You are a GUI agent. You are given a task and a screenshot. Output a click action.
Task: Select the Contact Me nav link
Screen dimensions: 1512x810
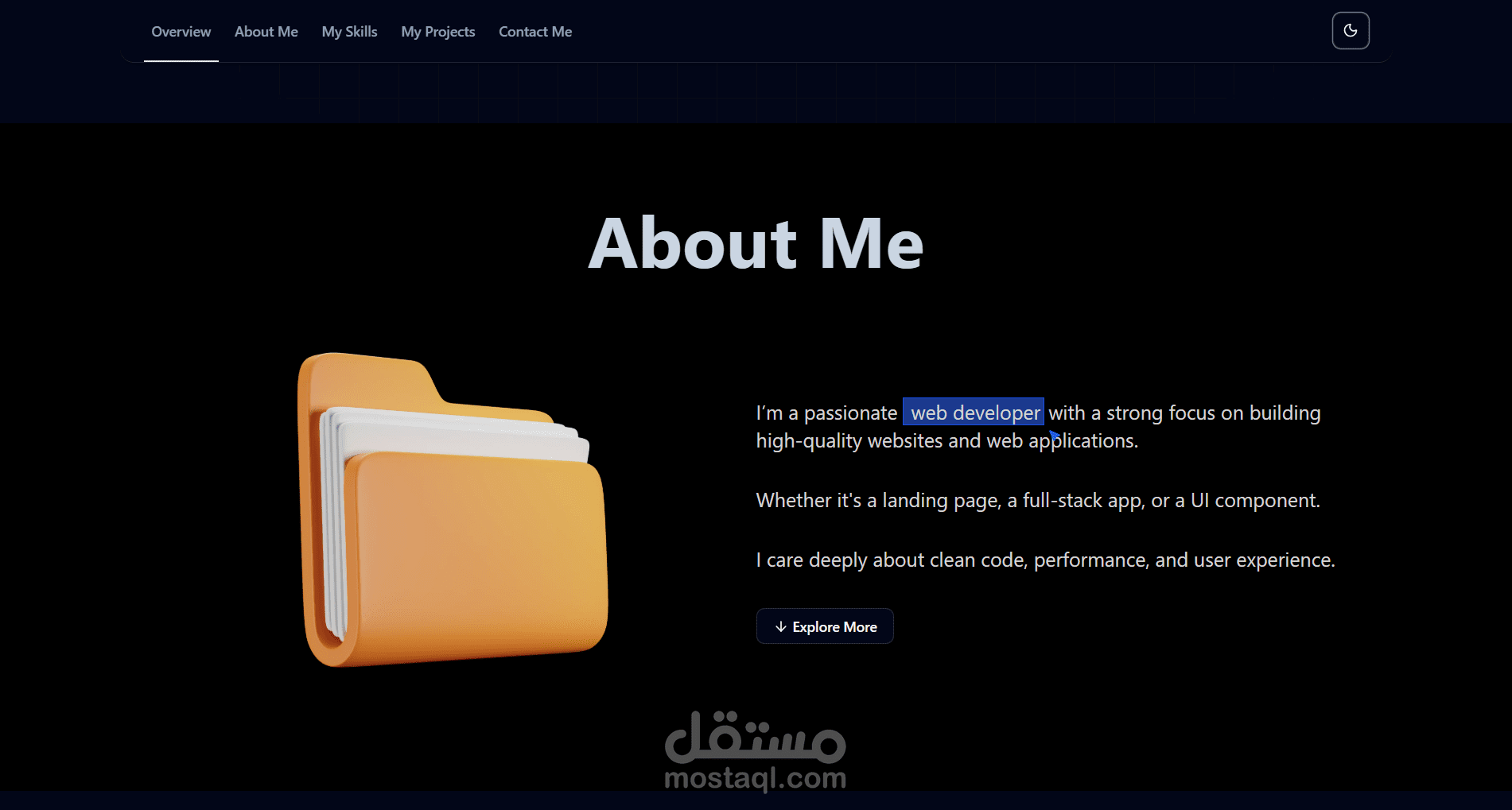coord(535,32)
